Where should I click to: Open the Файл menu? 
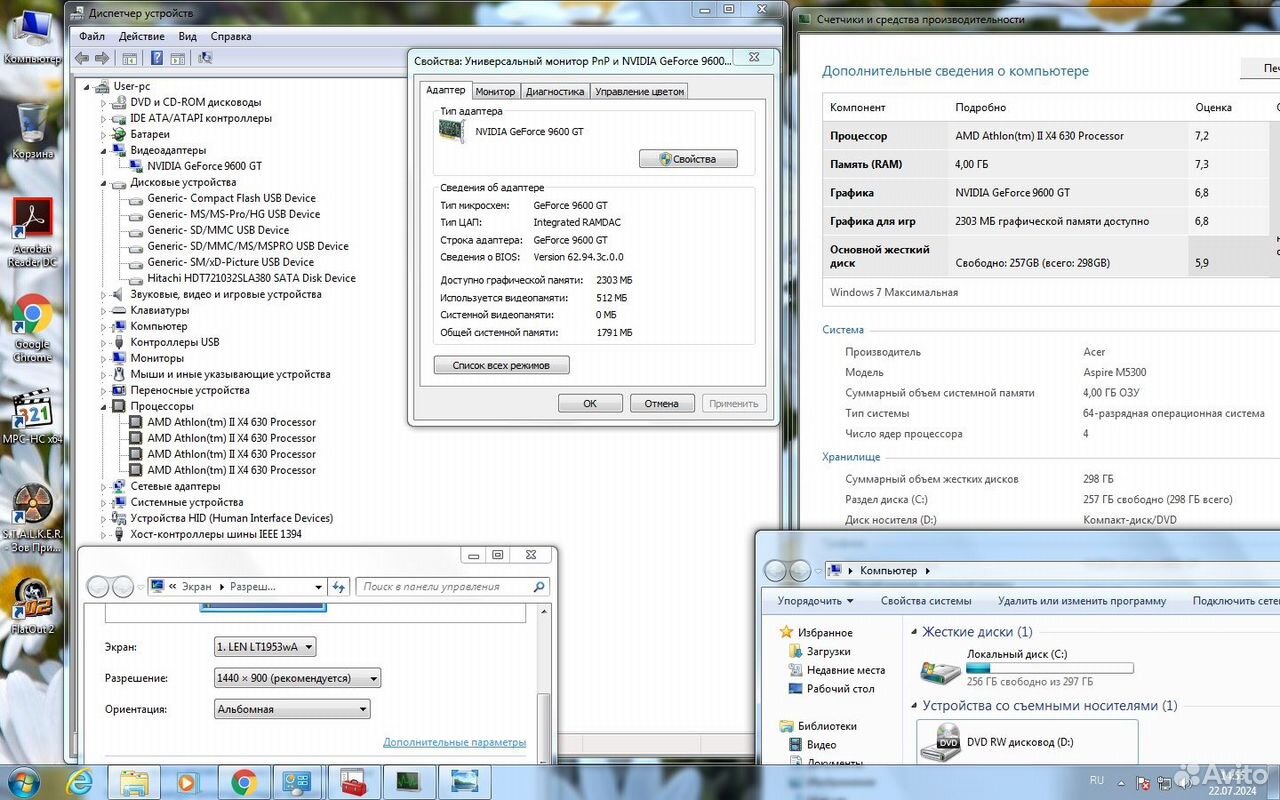pyautogui.click(x=92, y=36)
